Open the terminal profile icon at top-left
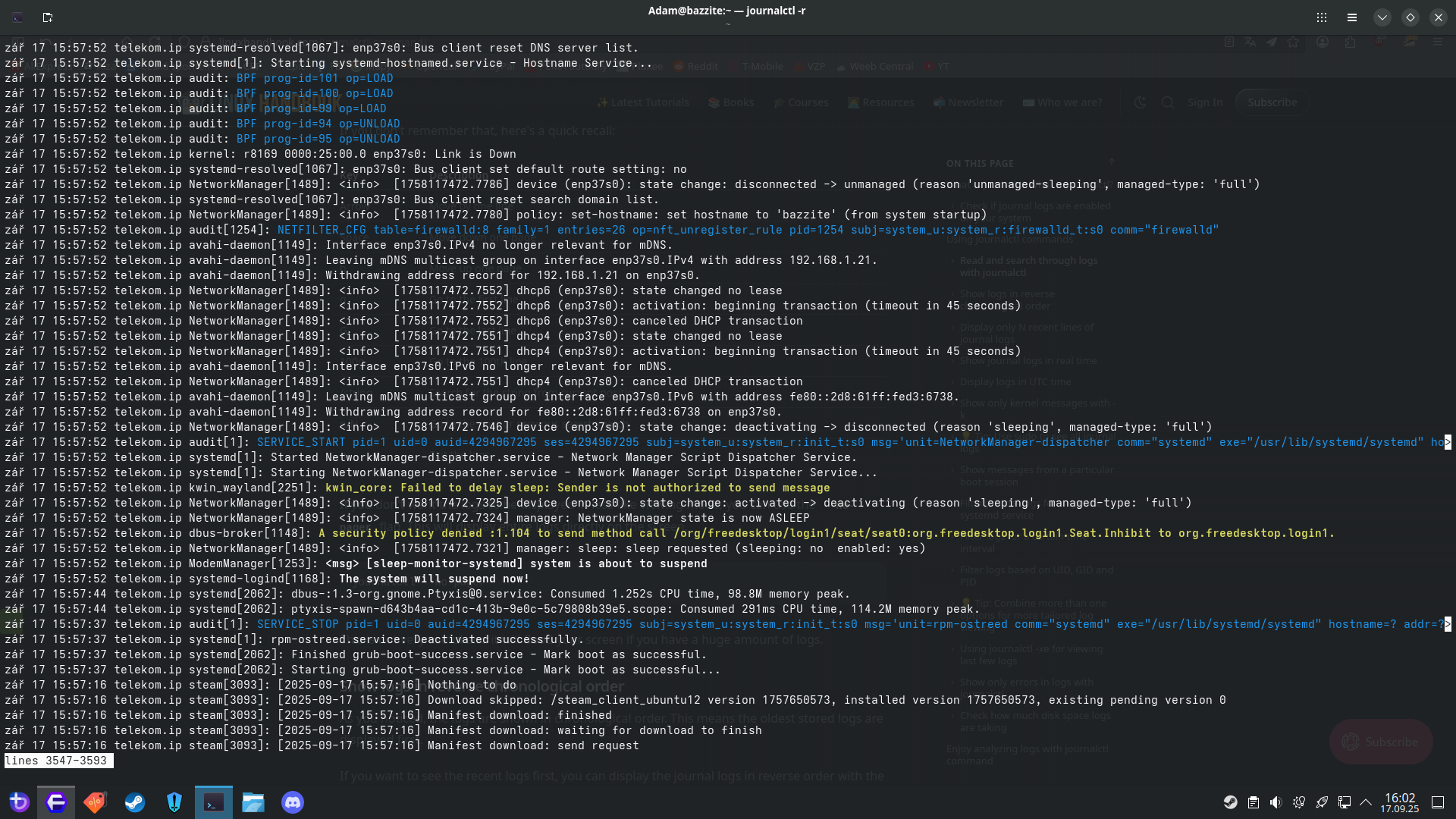 (x=18, y=17)
